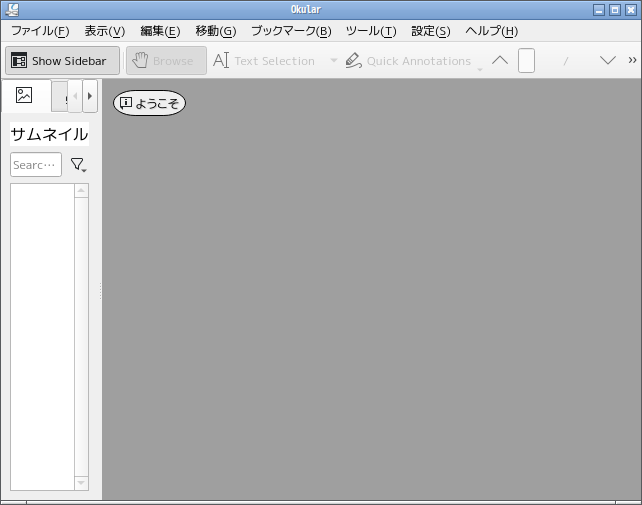Open the ヘルプ(H) menu
This screenshot has height=505, width=642.
tap(491, 31)
